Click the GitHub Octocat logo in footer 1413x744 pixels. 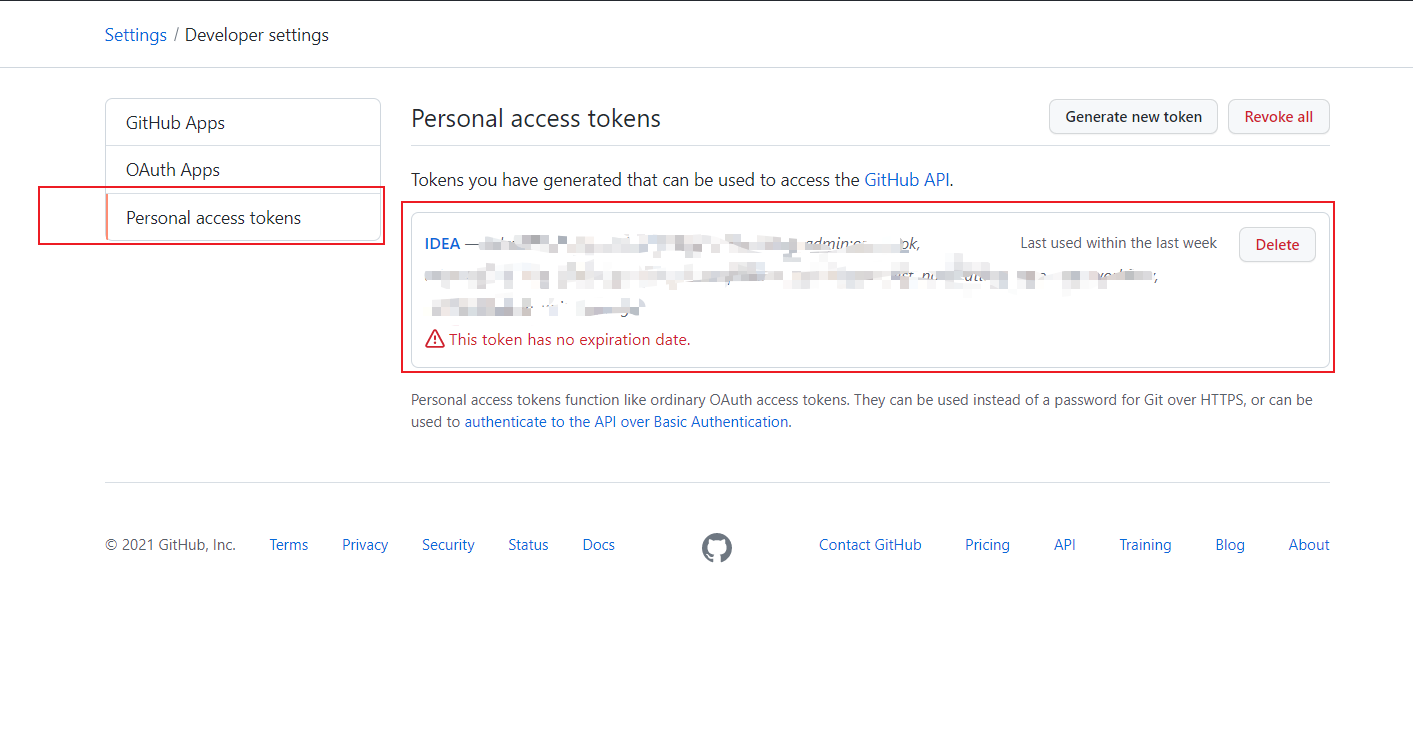tap(717, 547)
